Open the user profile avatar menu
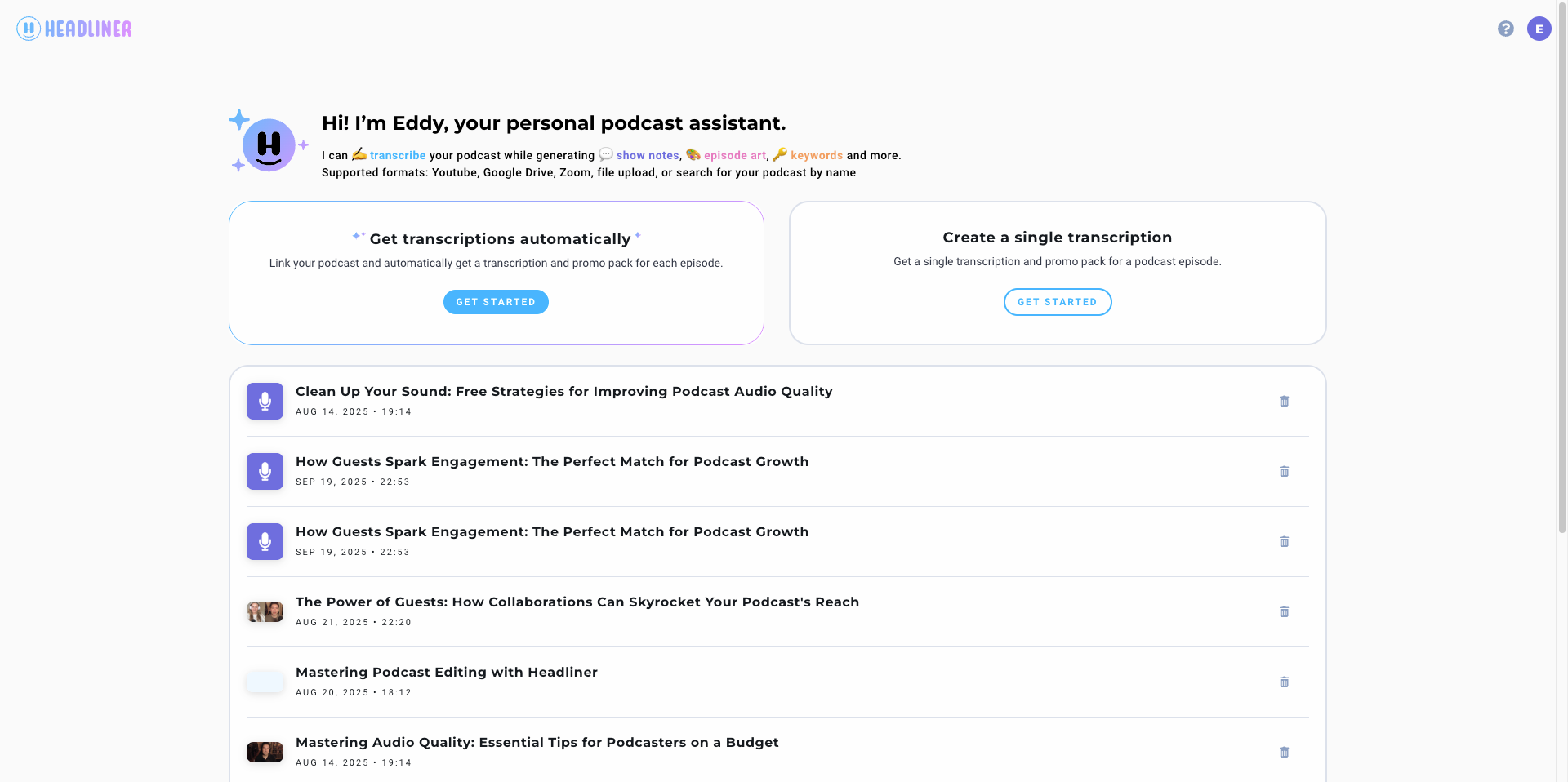This screenshot has width=1568, height=782. pyautogui.click(x=1539, y=29)
